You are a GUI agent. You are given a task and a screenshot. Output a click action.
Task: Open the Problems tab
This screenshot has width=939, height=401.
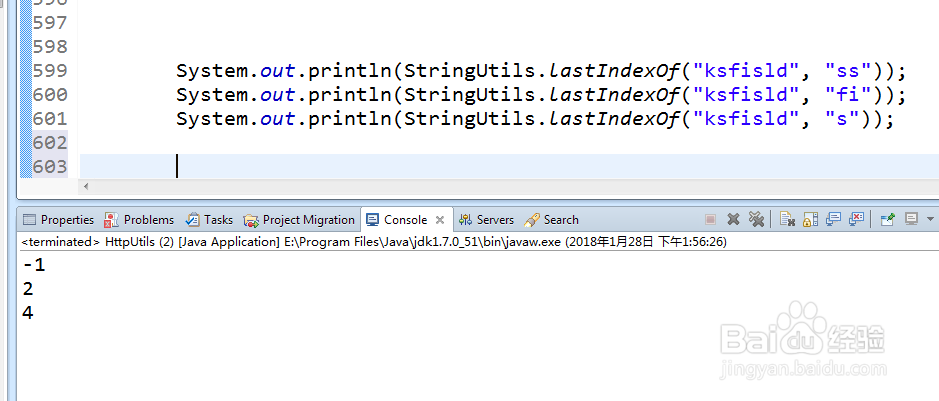pyautogui.click(x=140, y=220)
